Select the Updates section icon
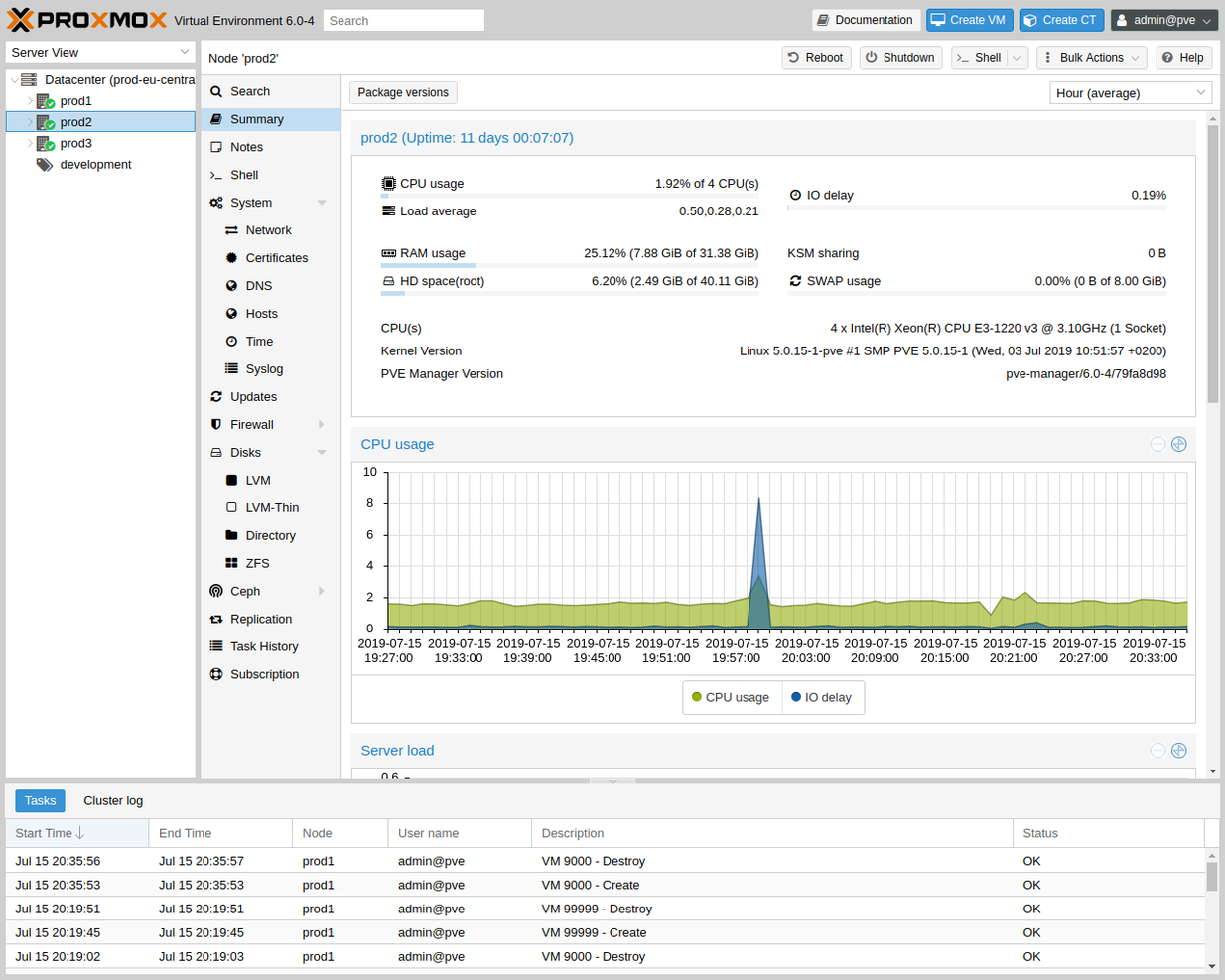 click(215, 396)
